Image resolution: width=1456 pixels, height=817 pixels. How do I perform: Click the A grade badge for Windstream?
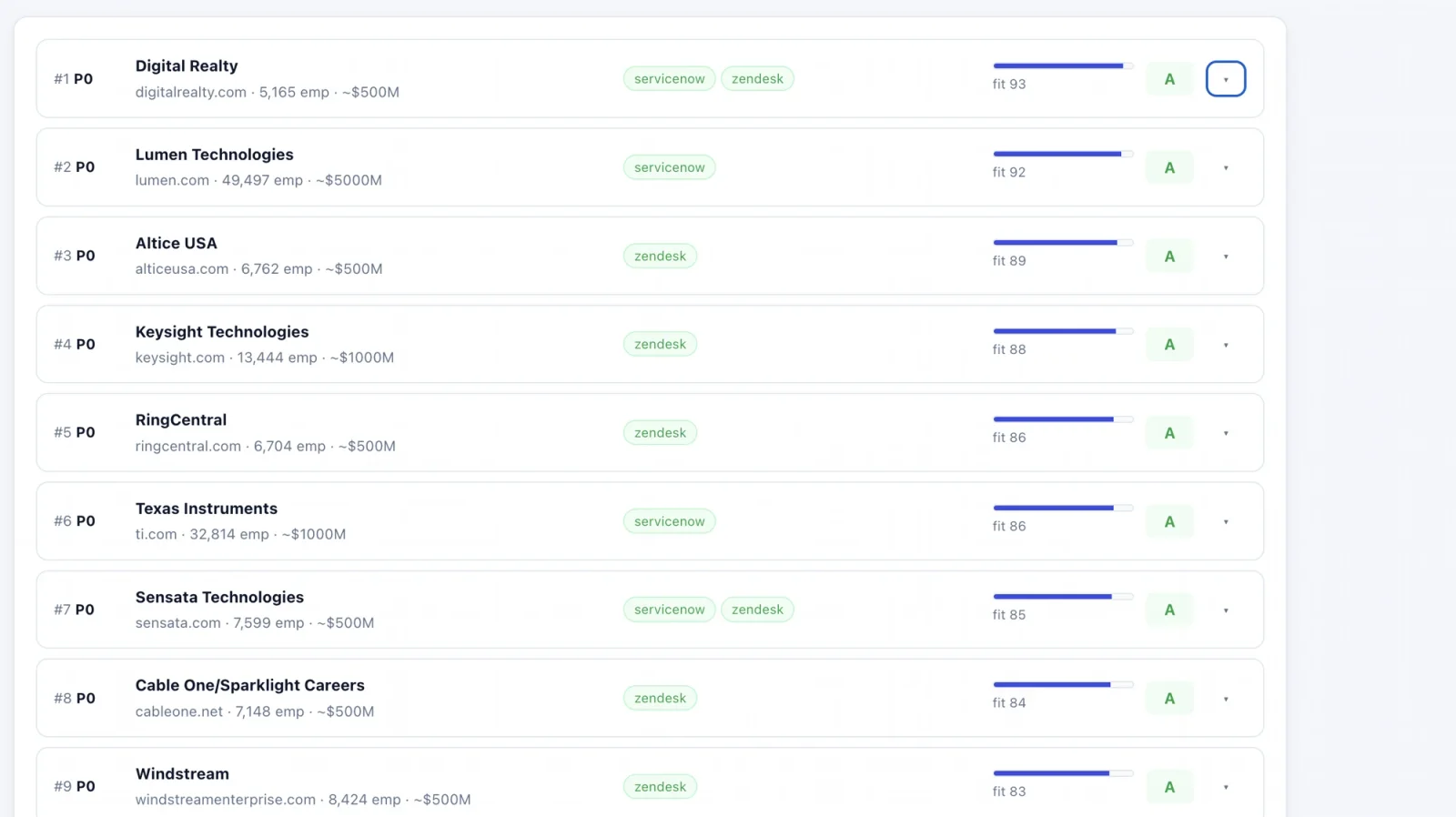[1169, 787]
